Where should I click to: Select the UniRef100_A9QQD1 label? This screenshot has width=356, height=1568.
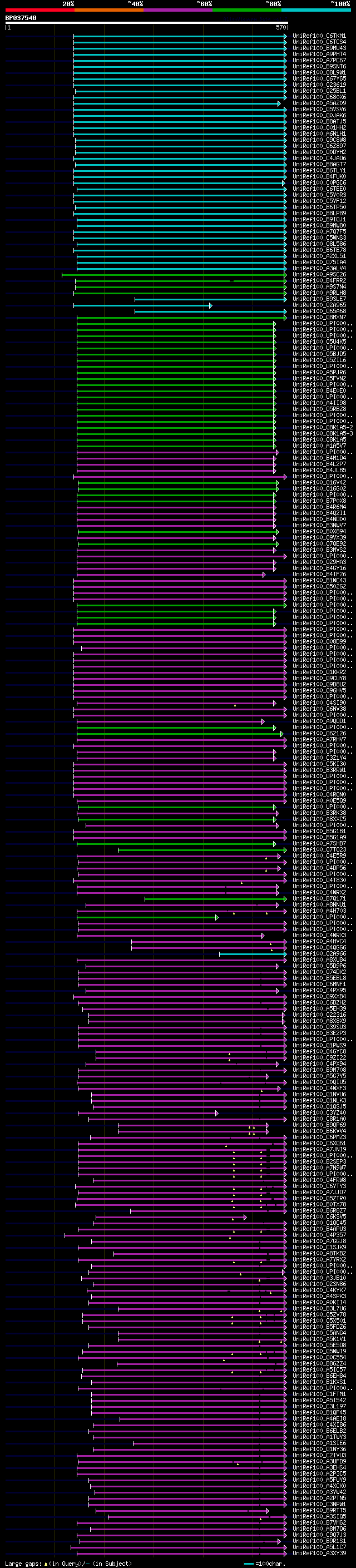(x=319, y=721)
